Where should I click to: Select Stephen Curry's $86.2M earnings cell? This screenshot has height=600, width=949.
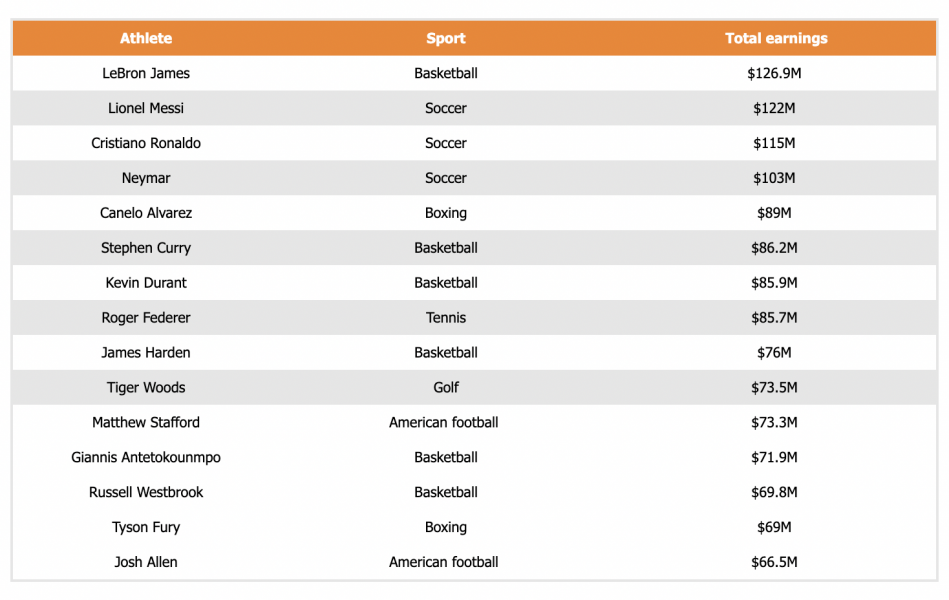tap(774, 248)
